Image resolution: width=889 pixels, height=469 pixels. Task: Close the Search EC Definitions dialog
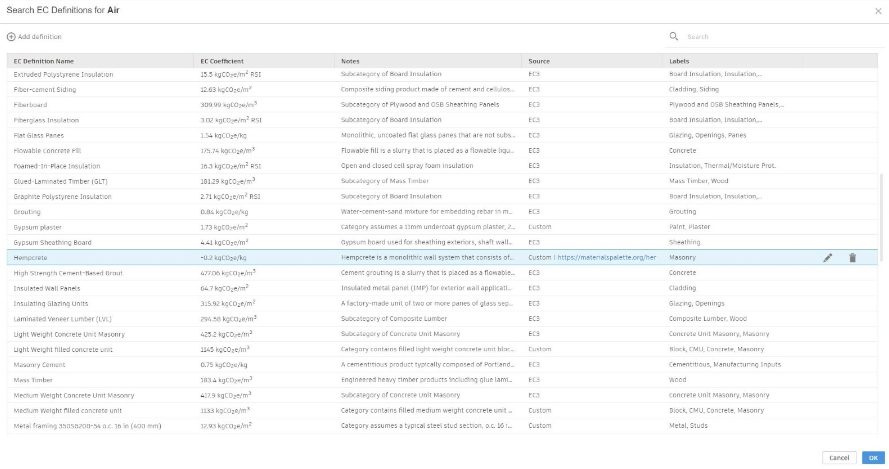pos(877,11)
